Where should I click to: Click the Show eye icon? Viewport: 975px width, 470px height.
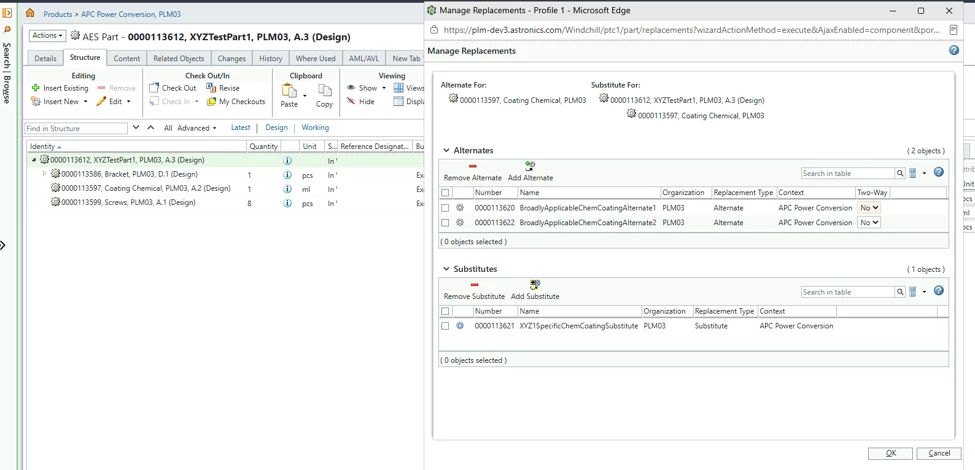coord(351,88)
